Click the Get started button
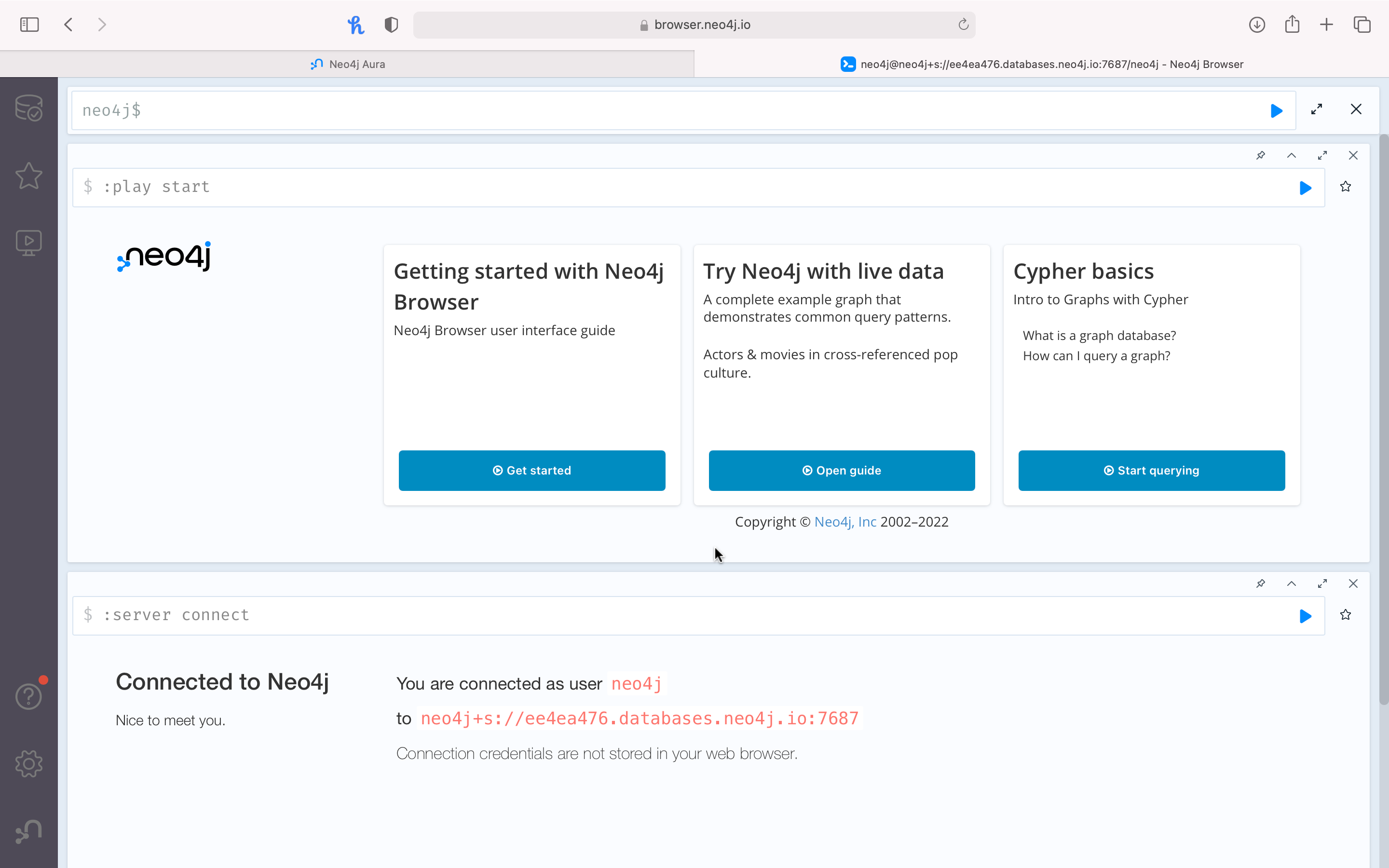Image resolution: width=1389 pixels, height=868 pixels. tap(532, 470)
